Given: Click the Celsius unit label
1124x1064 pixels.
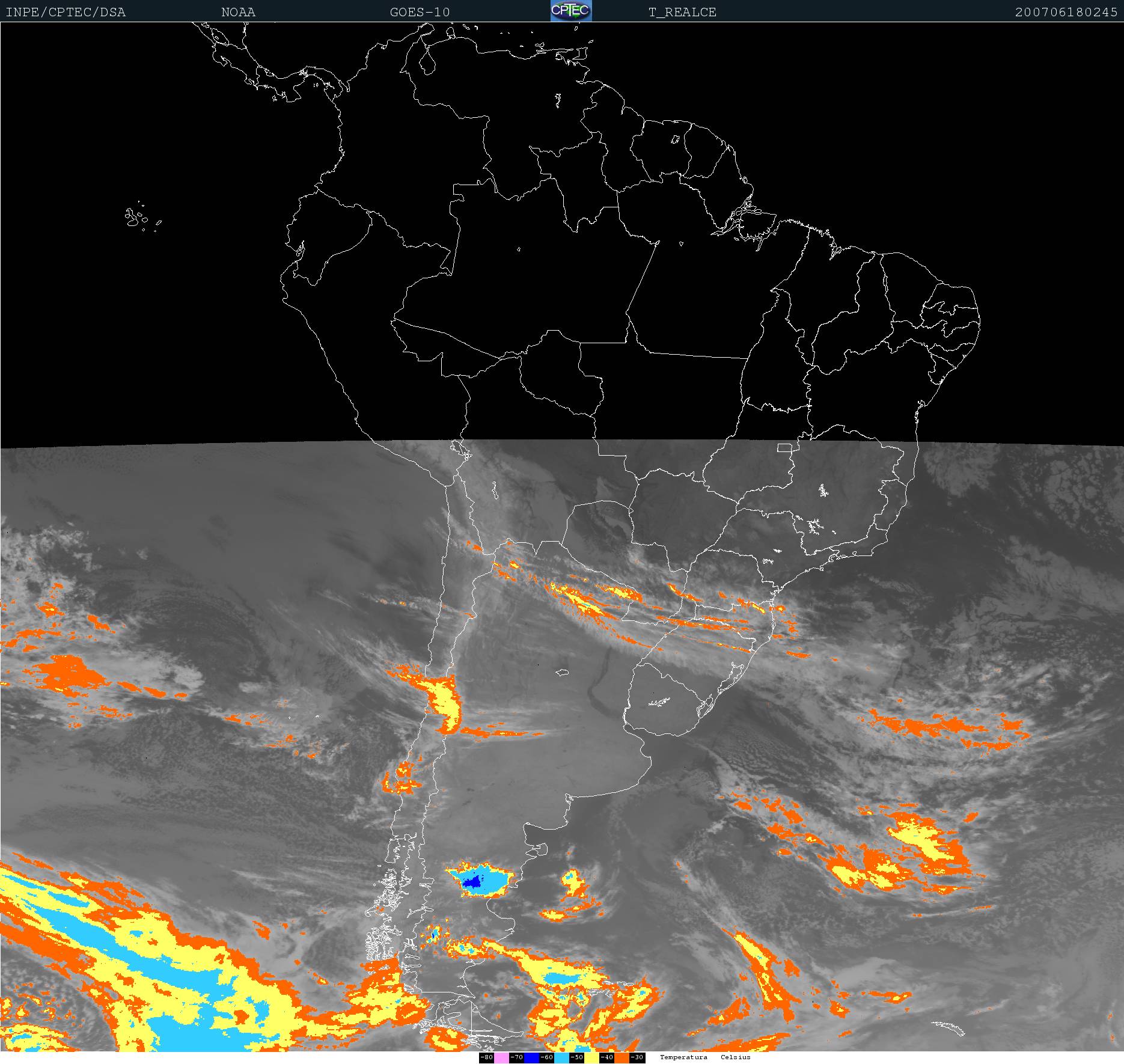Looking at the screenshot, I should [x=736, y=1057].
